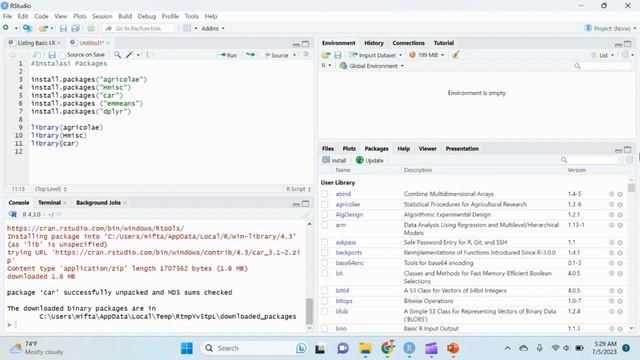The width and height of the screenshot is (640, 360).
Task: Check the base64enc package checkbox
Action: pos(324,263)
